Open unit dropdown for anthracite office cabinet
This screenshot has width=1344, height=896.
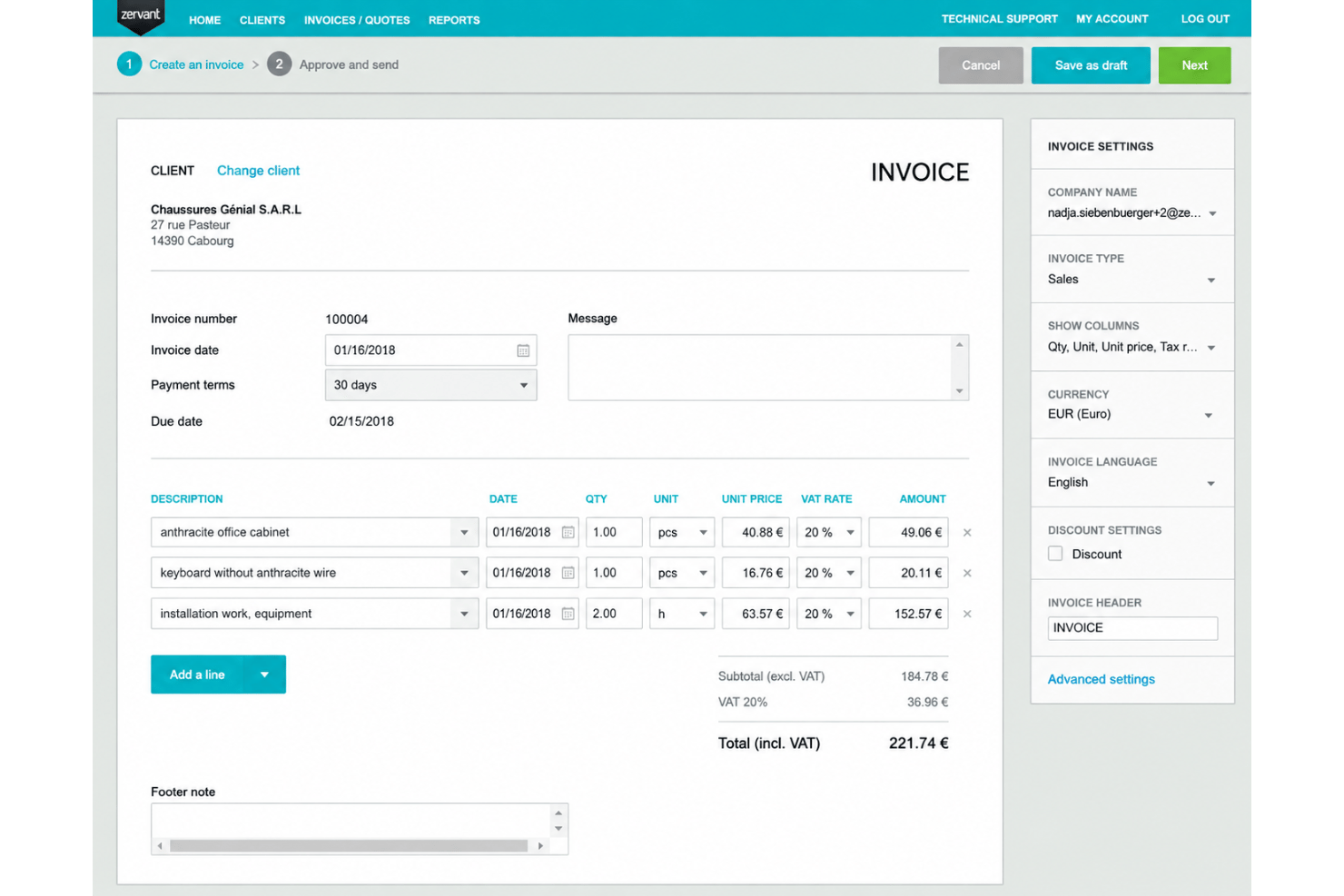[x=682, y=533]
